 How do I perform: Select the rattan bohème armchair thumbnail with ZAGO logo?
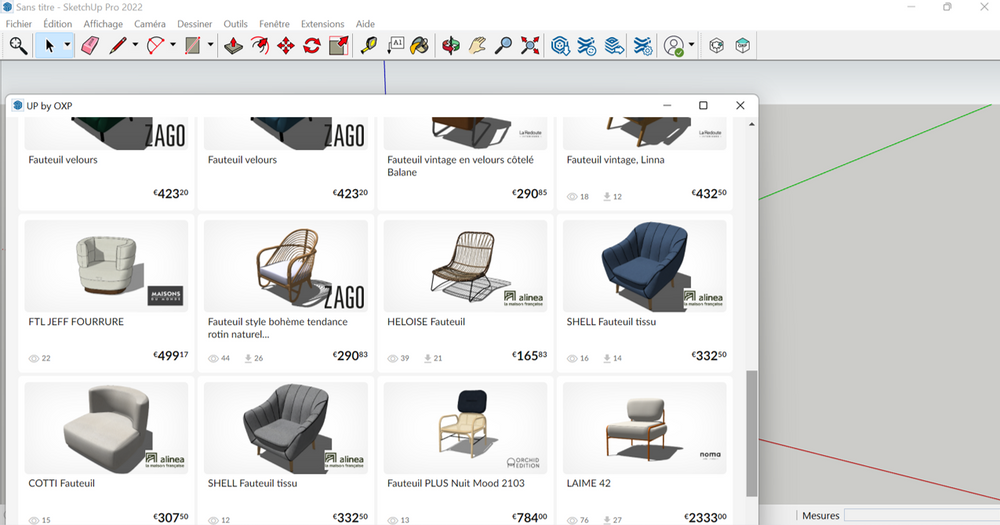pyautogui.click(x=286, y=266)
